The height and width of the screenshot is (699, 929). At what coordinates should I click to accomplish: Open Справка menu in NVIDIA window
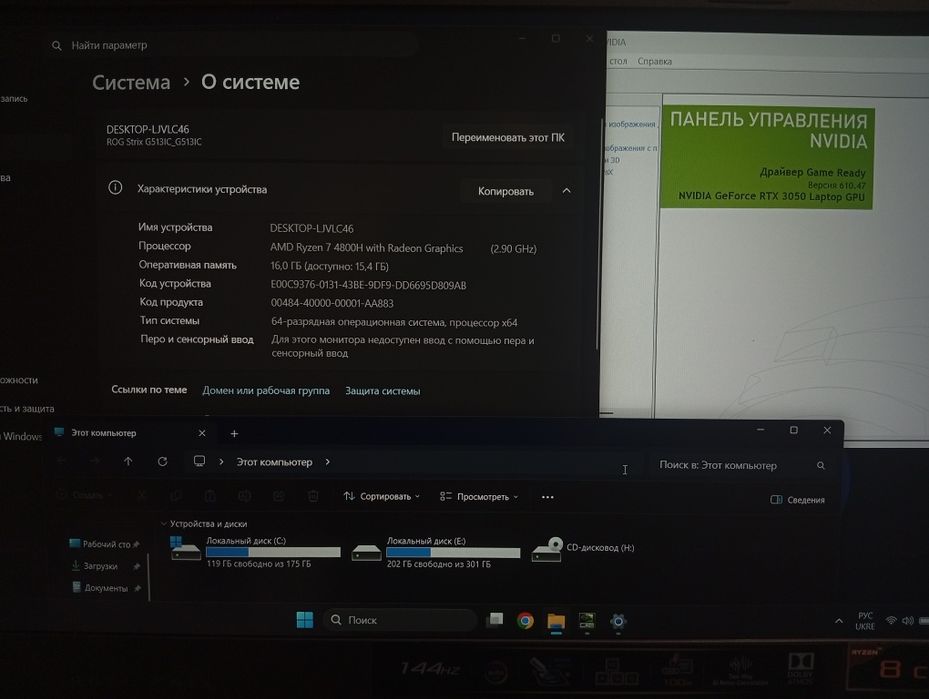(x=654, y=61)
